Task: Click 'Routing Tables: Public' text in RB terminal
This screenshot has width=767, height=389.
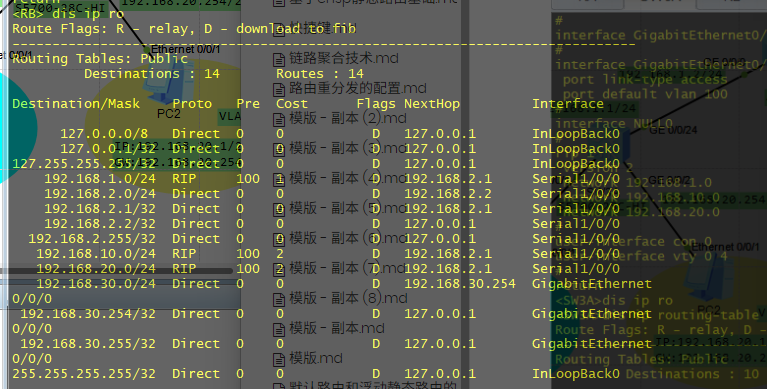Action: (x=100, y=59)
